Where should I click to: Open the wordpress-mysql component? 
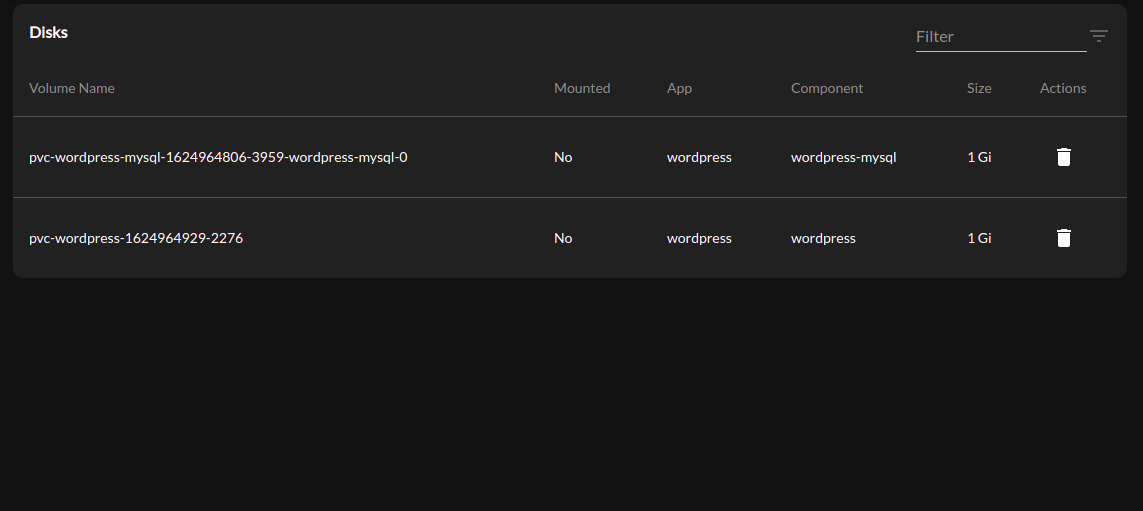point(843,157)
